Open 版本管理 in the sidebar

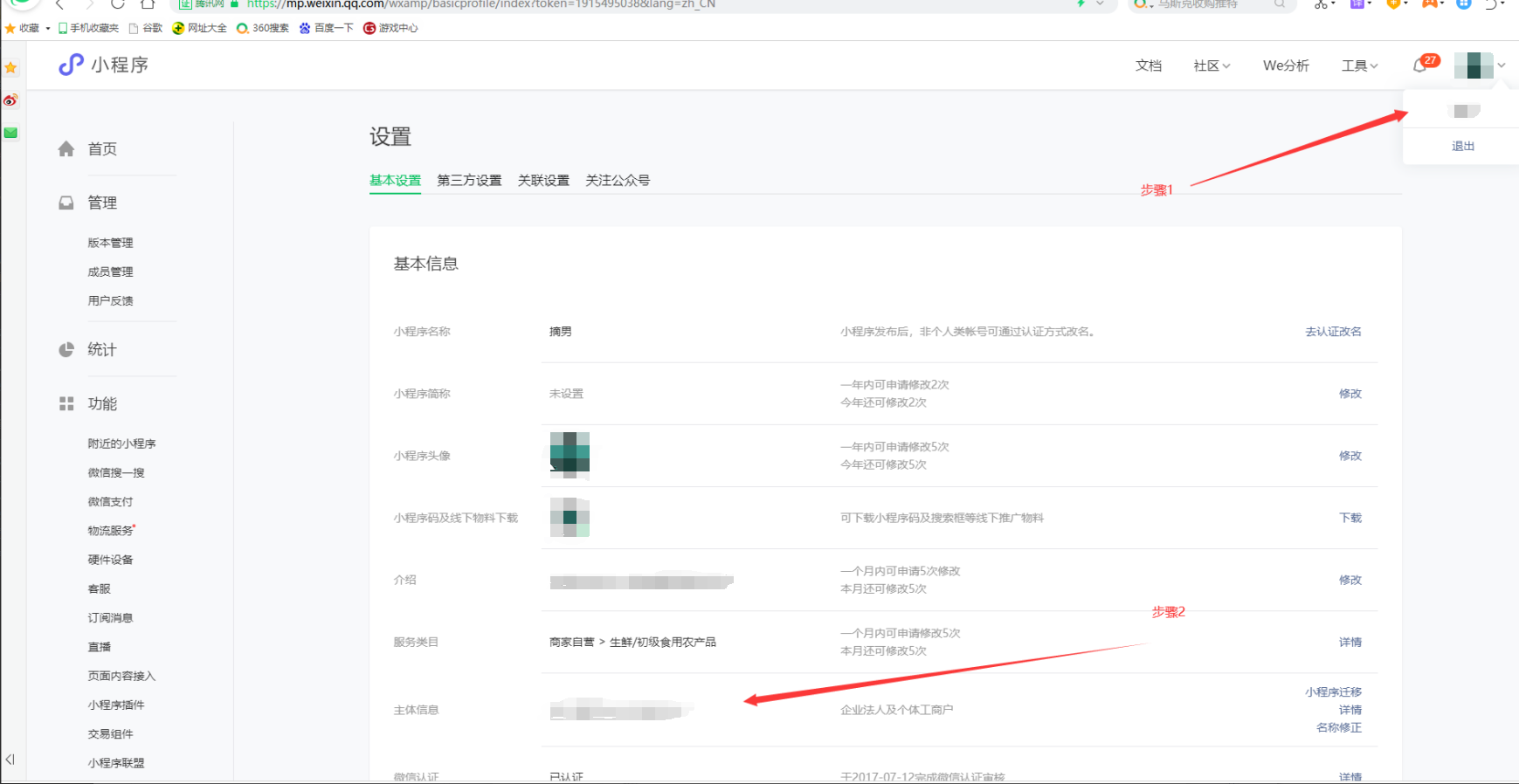110,243
